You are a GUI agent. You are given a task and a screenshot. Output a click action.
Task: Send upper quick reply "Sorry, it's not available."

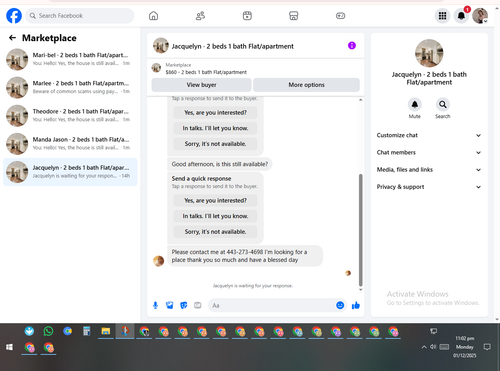(x=215, y=144)
